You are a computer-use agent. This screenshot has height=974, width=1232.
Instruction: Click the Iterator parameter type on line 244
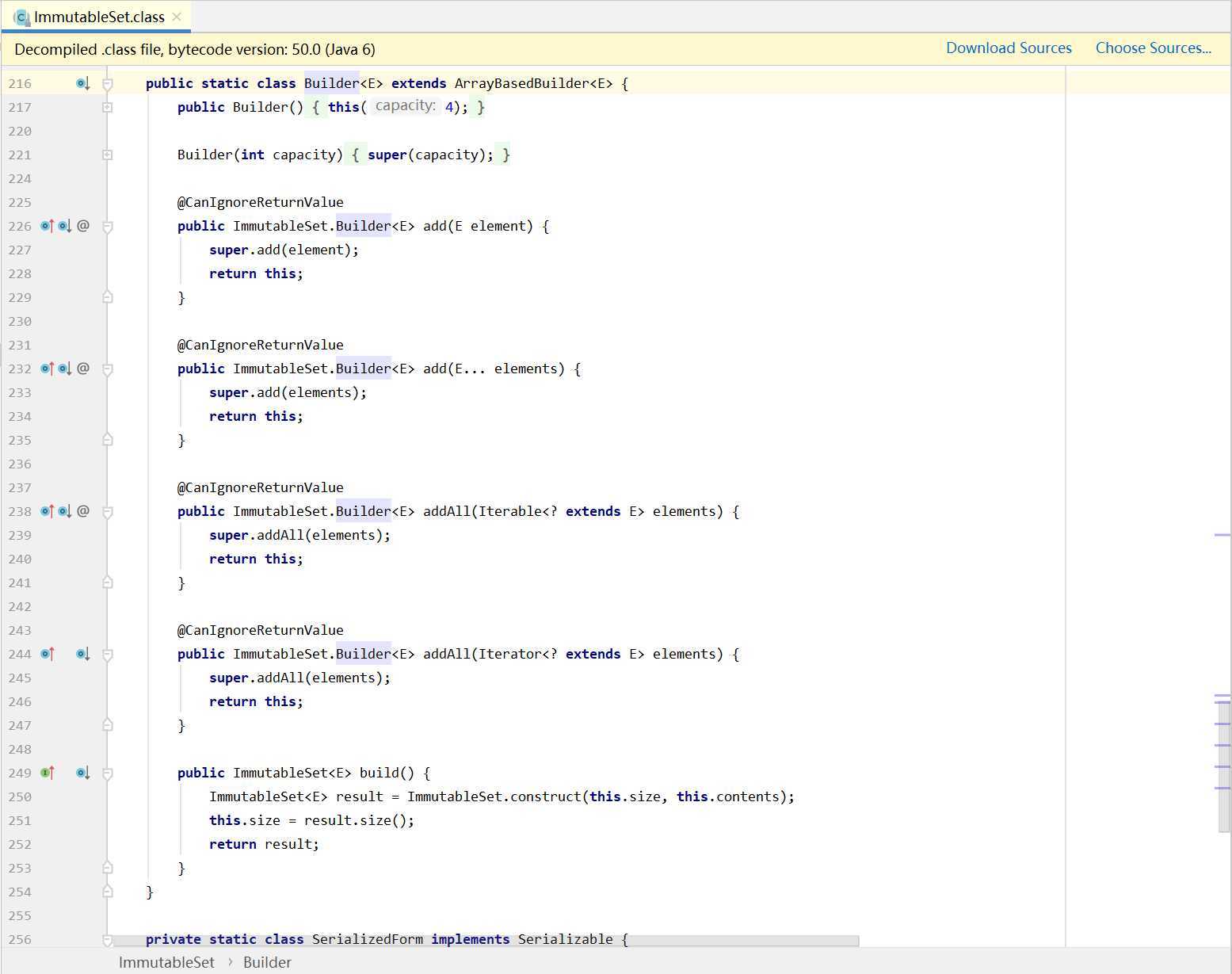click(x=510, y=654)
